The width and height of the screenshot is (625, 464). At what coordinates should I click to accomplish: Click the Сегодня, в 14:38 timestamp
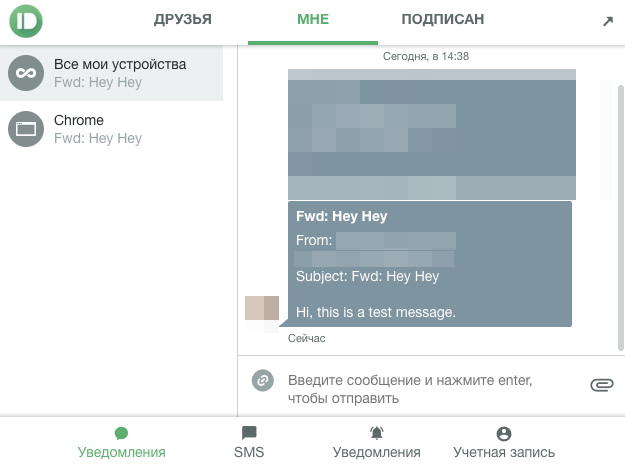[426, 56]
